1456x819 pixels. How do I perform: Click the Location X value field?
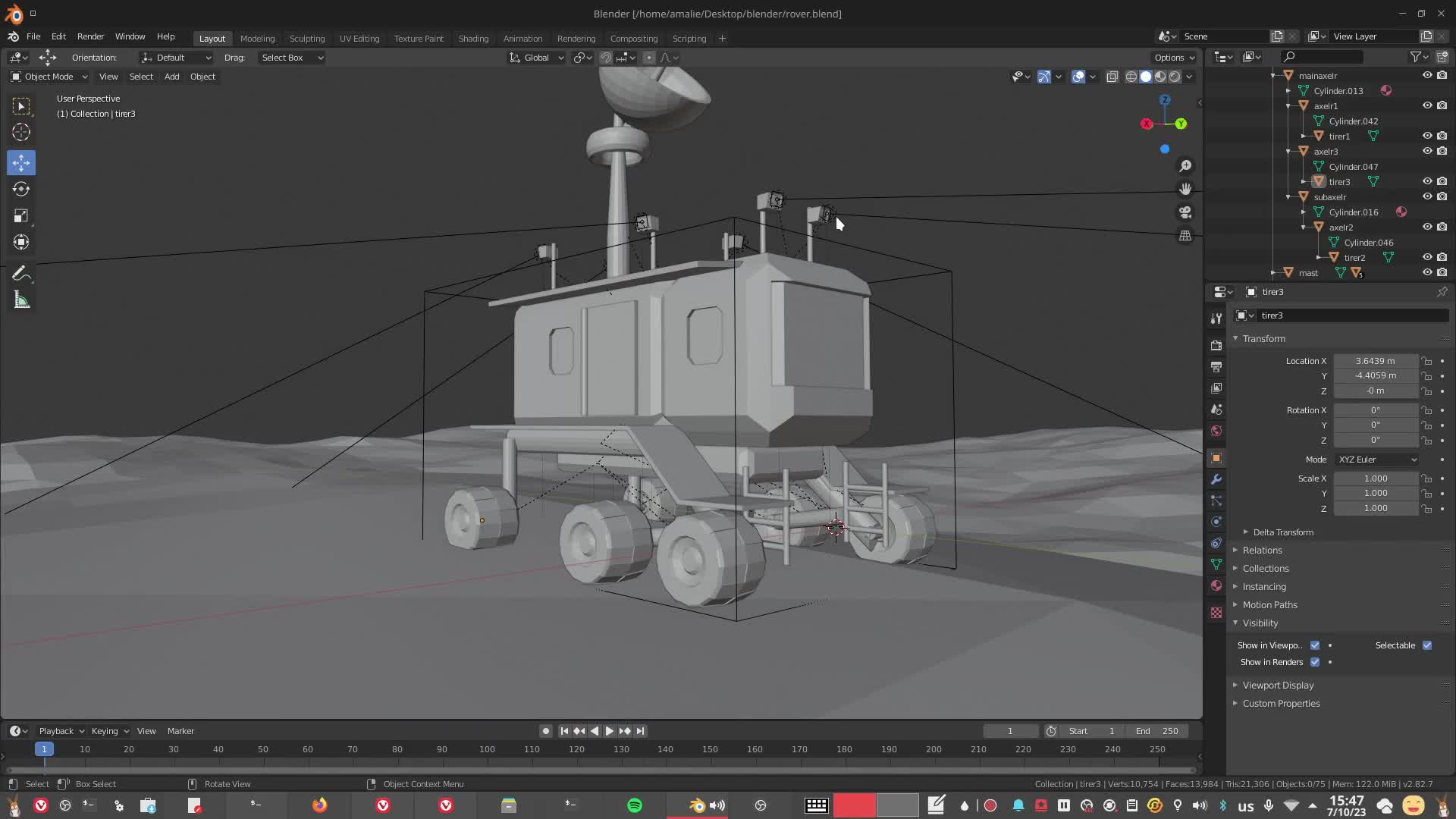pos(1375,361)
